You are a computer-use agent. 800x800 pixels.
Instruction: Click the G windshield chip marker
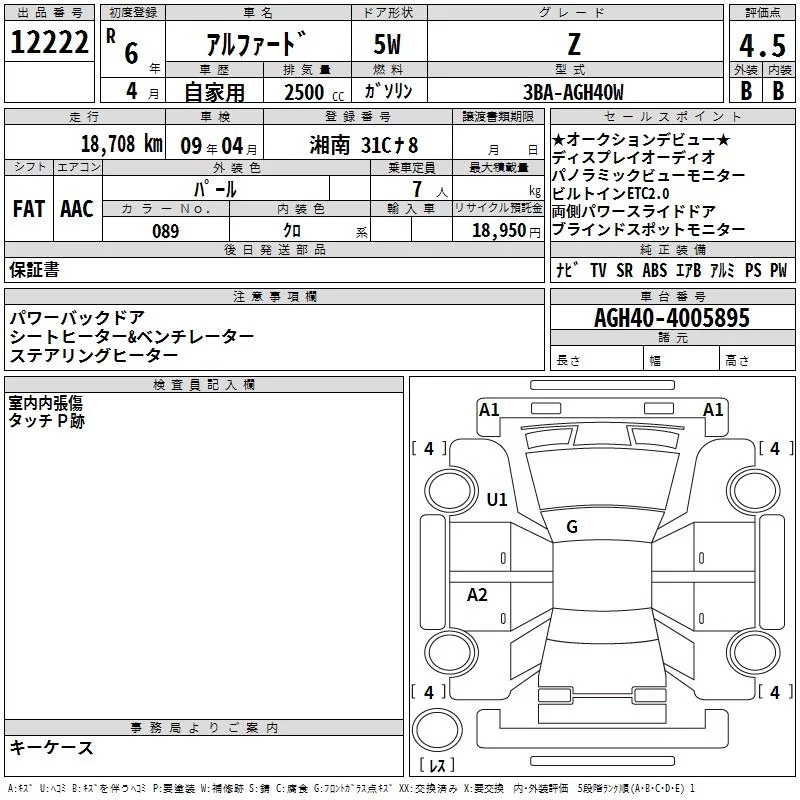(x=572, y=527)
